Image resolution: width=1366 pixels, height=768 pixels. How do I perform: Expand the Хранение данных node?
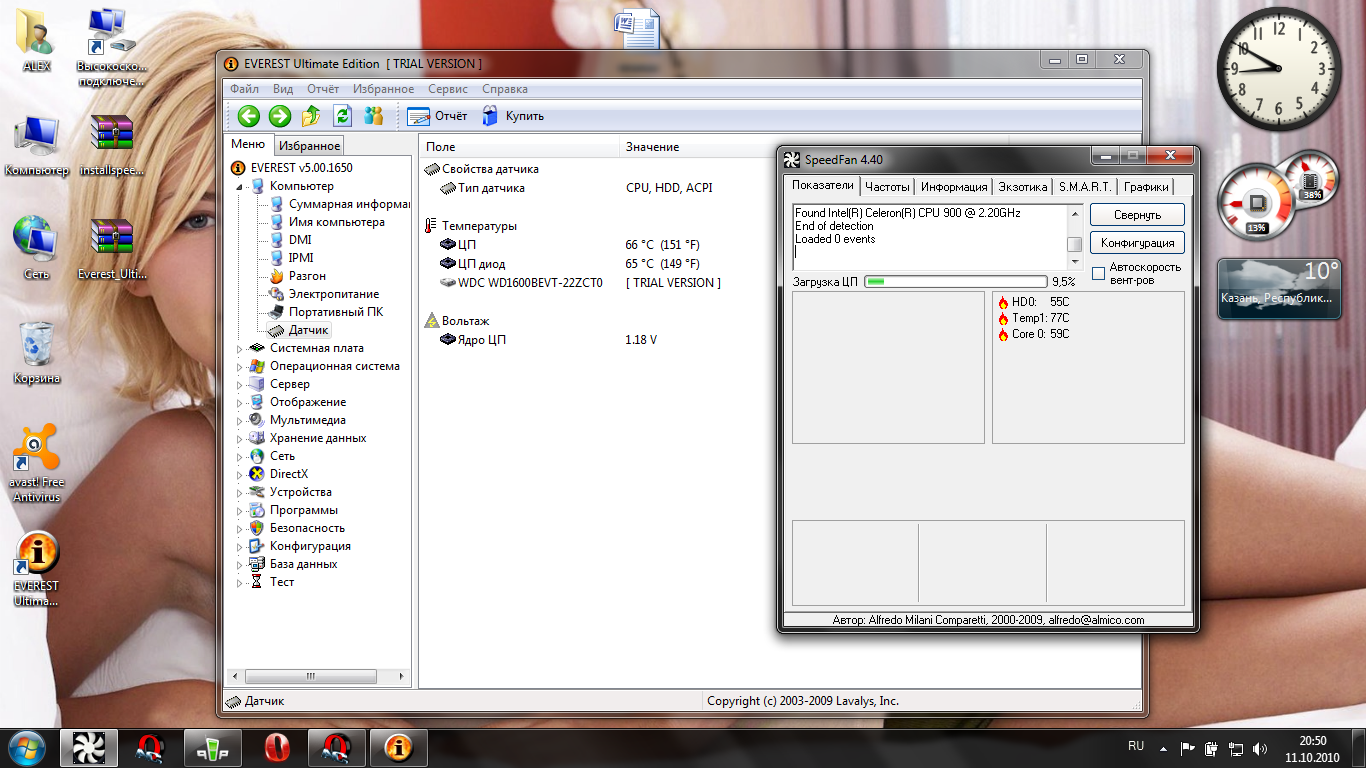coord(240,438)
